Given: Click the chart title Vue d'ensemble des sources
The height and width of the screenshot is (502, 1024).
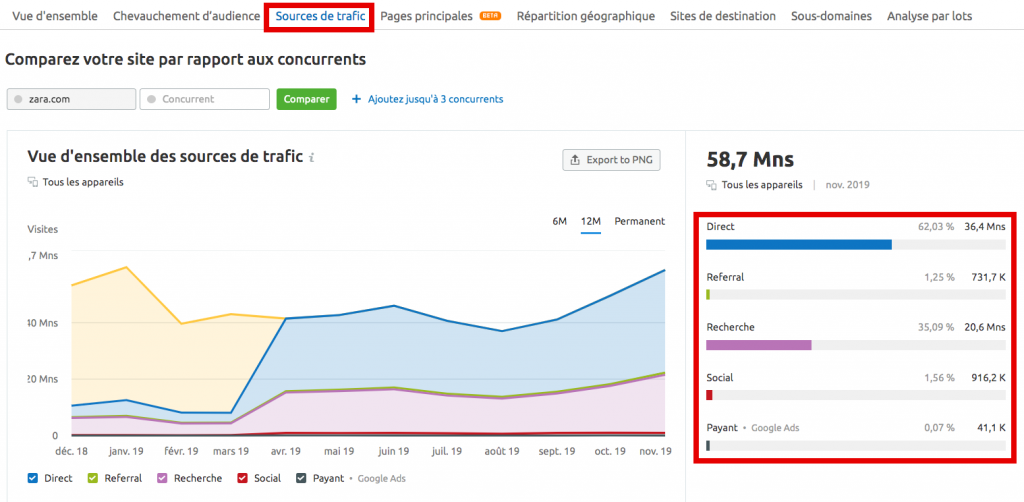Looking at the screenshot, I should pos(165,157).
